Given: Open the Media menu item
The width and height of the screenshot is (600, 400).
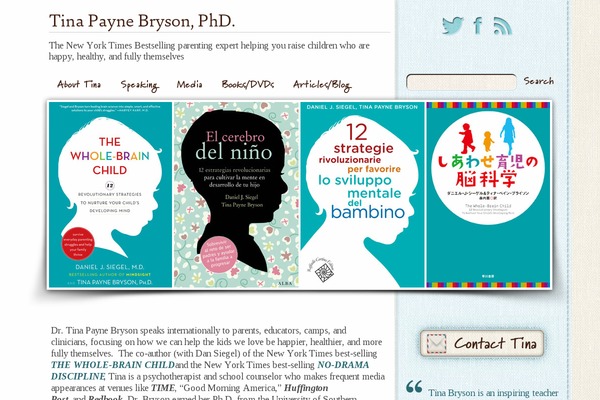Looking at the screenshot, I should click(x=189, y=84).
